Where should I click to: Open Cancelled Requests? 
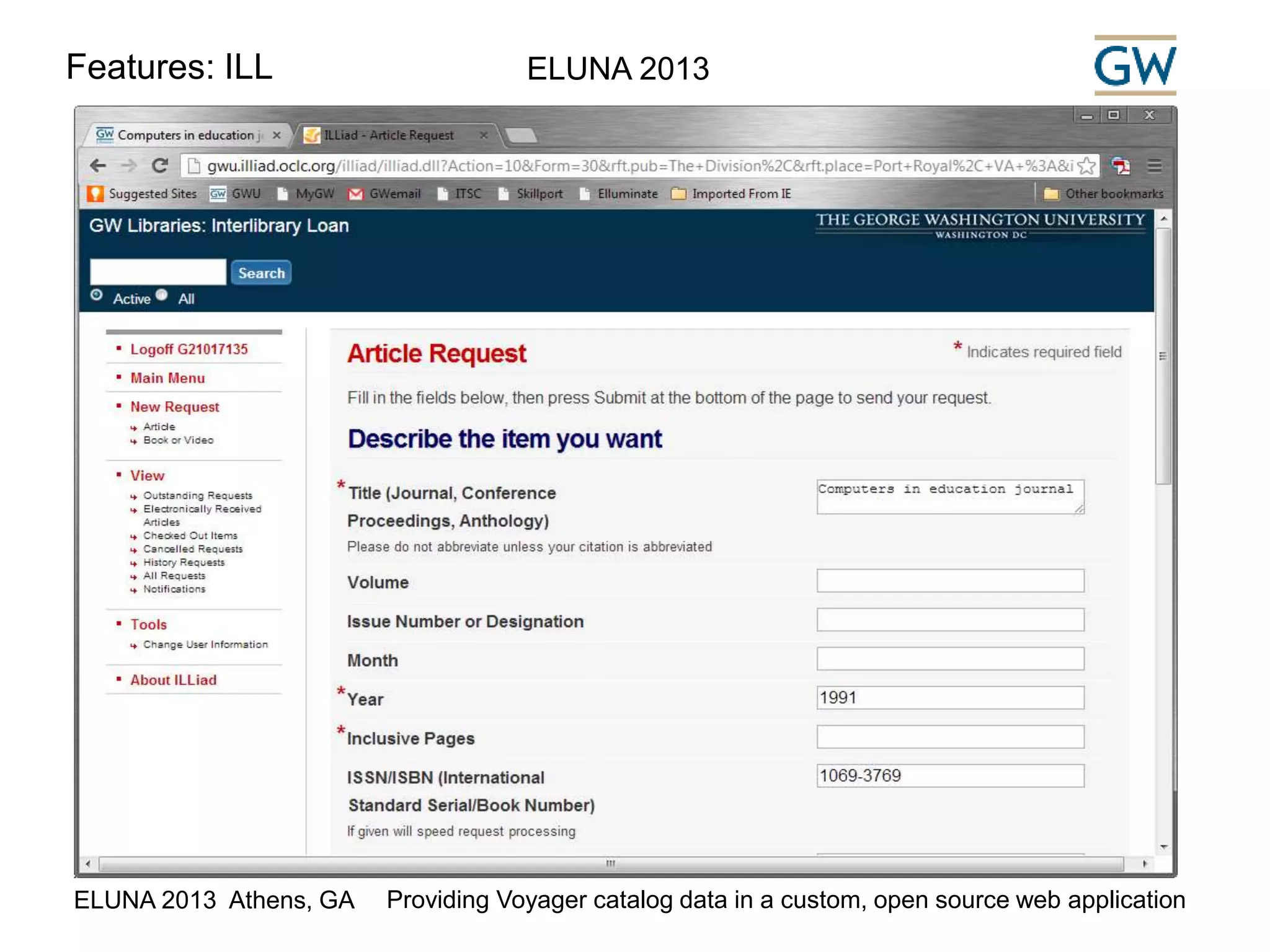pos(193,549)
